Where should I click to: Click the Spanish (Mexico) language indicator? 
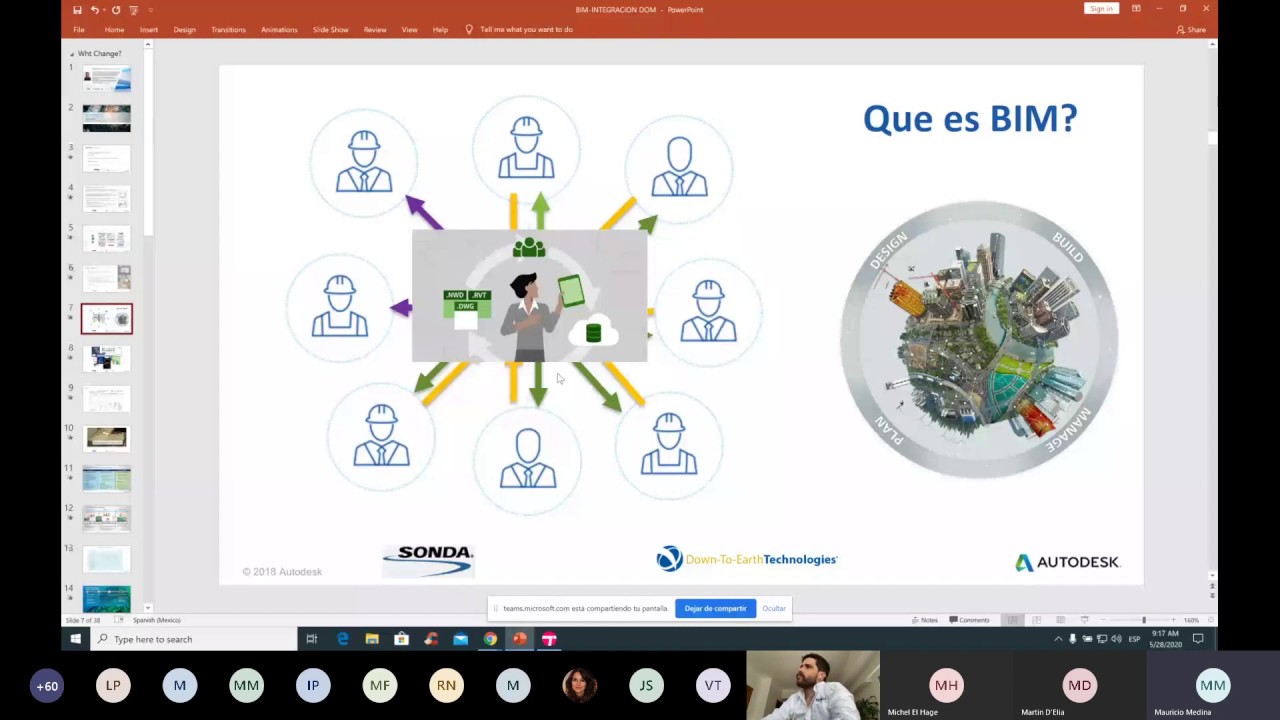[x=157, y=620]
